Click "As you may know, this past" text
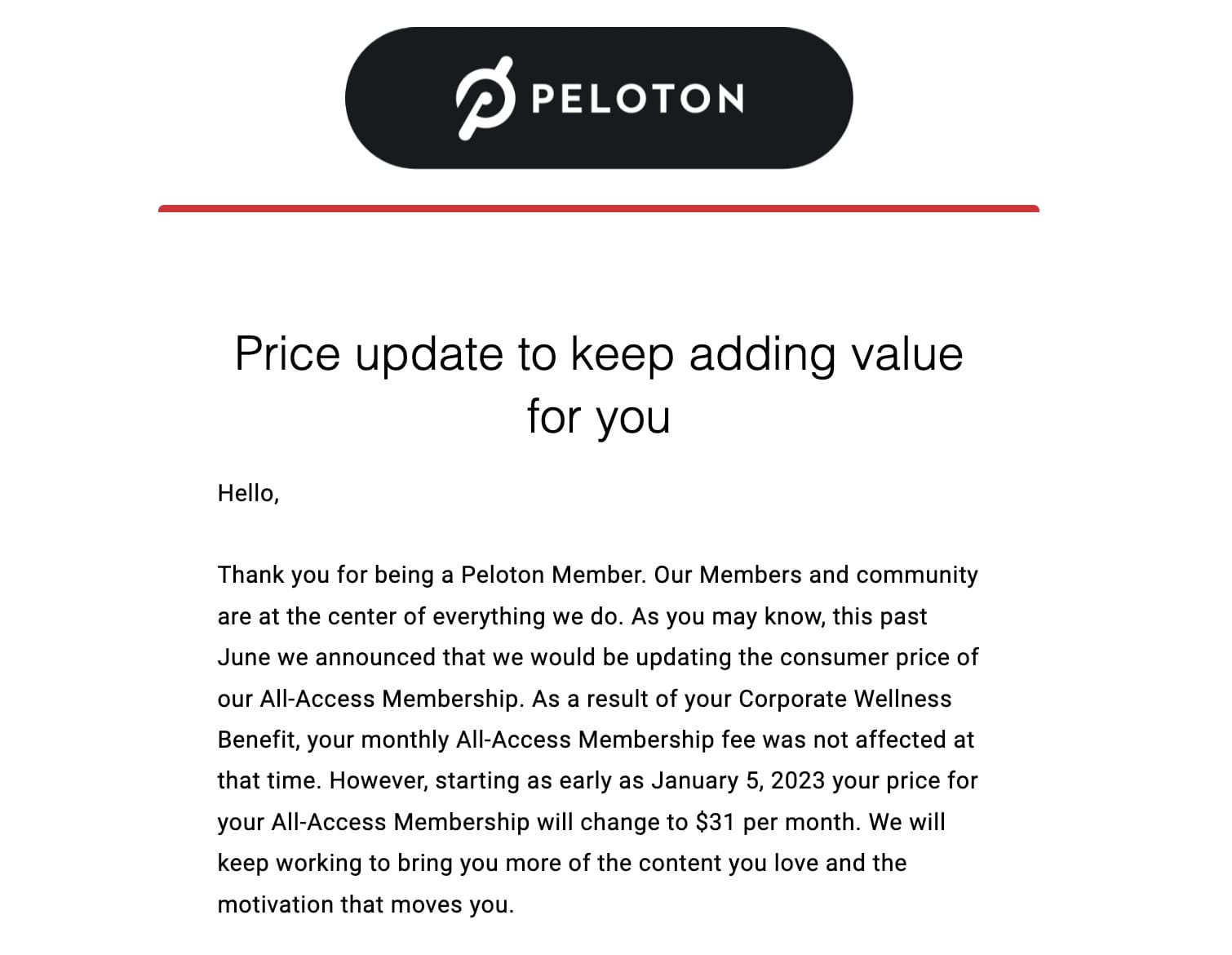1232x955 pixels. (x=779, y=616)
